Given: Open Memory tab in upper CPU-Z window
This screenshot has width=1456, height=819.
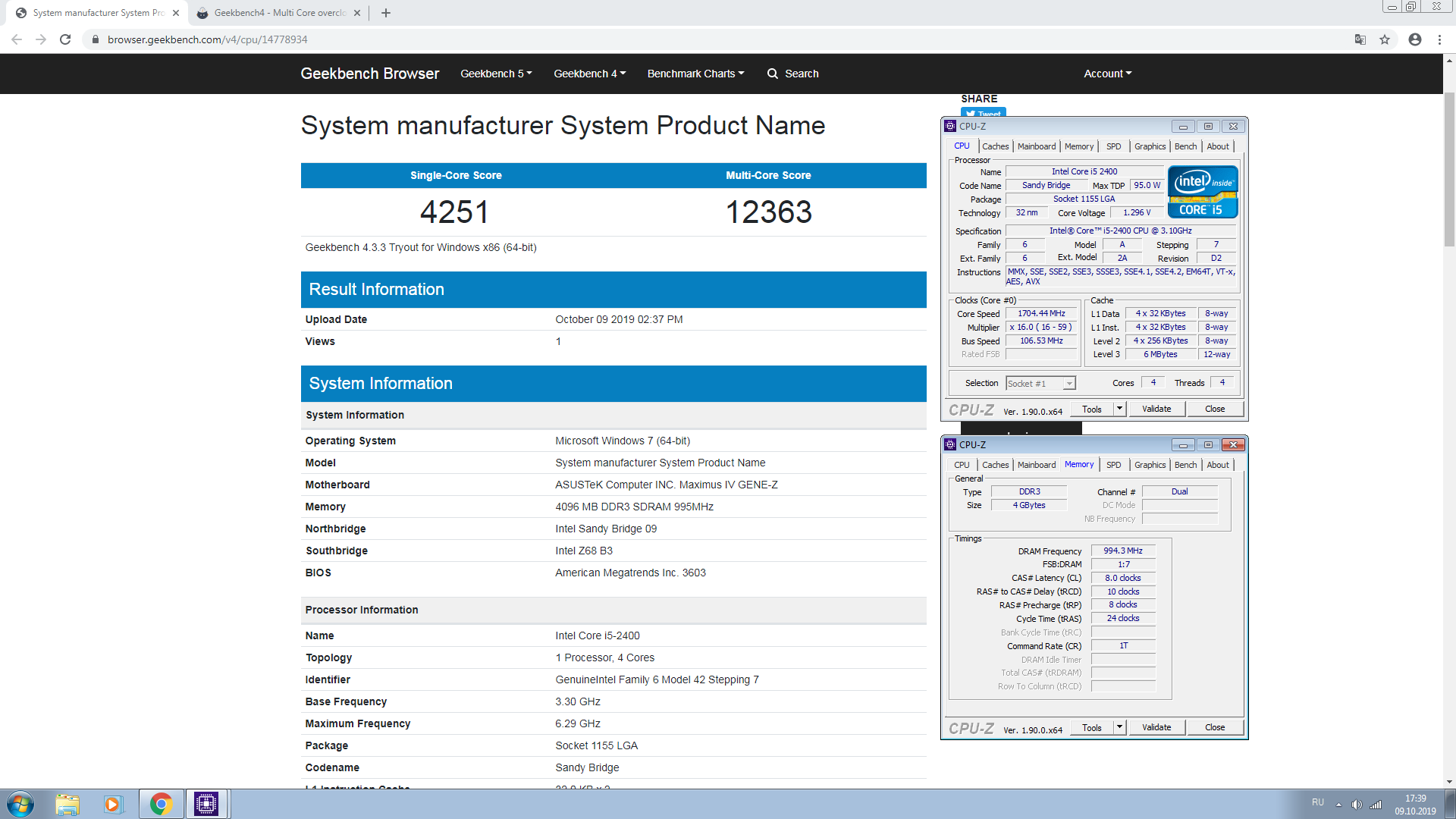Looking at the screenshot, I should [1078, 146].
